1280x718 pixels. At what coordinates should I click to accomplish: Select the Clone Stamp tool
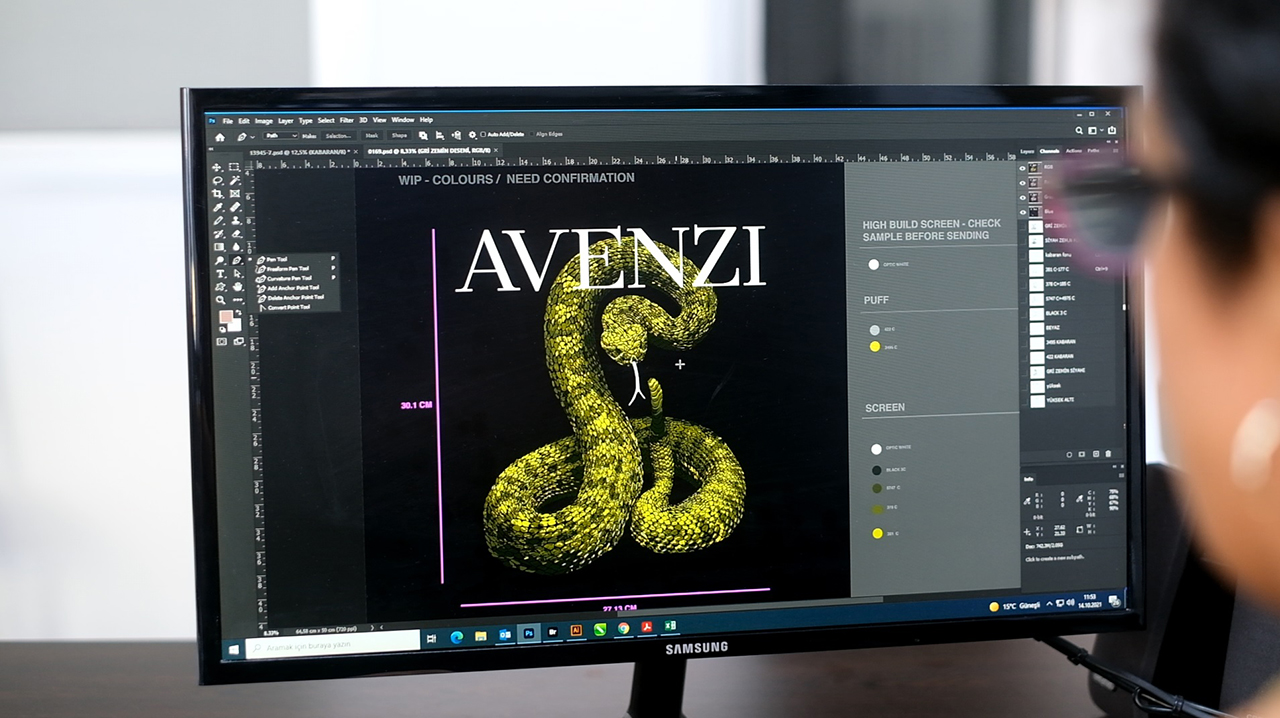coord(235,220)
